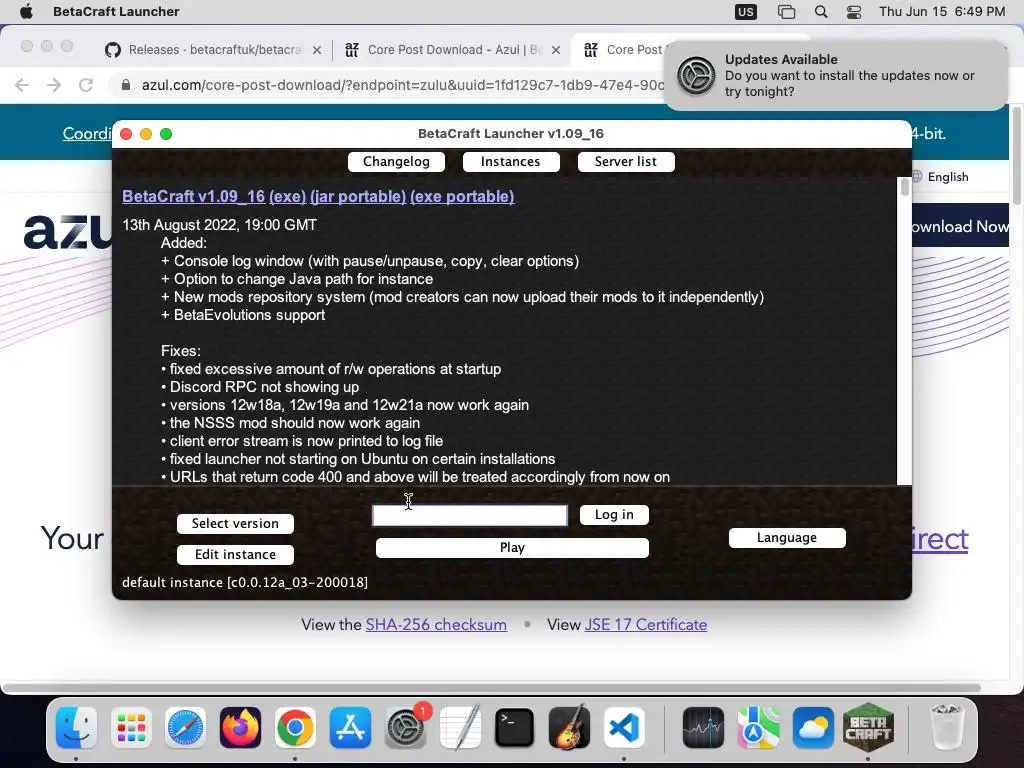The height and width of the screenshot is (768, 1024).
Task: Click the lock icon in address bar
Action: tap(126, 85)
